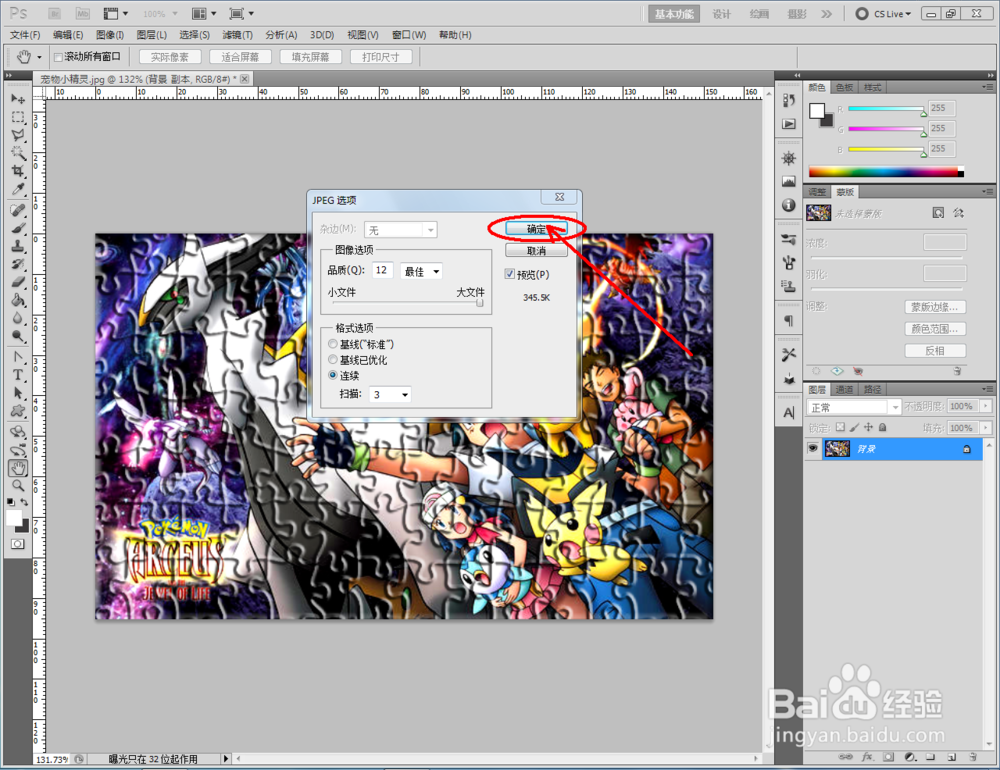Launch Mini Bridge from application bar

[x=83, y=13]
